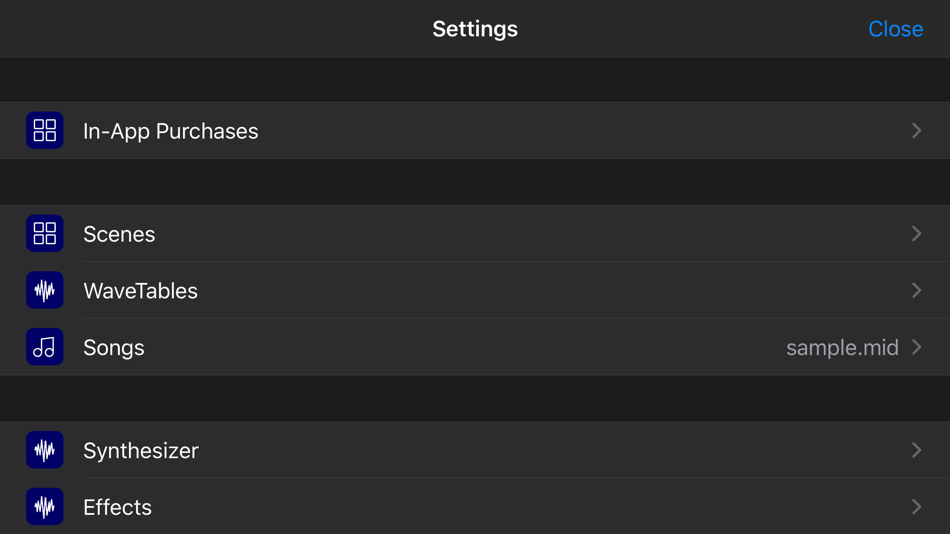Click the sample.mid song value
The width and height of the screenshot is (950, 534).
[842, 347]
